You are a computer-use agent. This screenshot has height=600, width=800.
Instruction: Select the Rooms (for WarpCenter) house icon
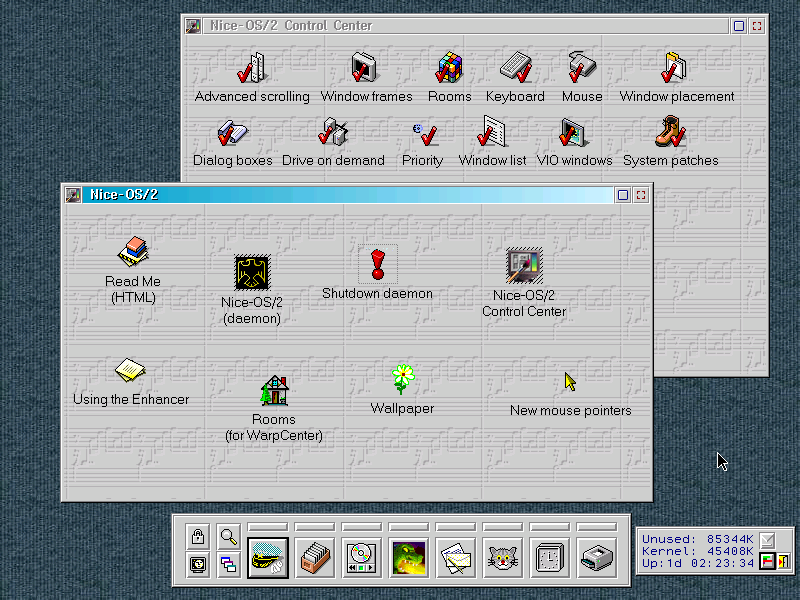[x=274, y=390]
